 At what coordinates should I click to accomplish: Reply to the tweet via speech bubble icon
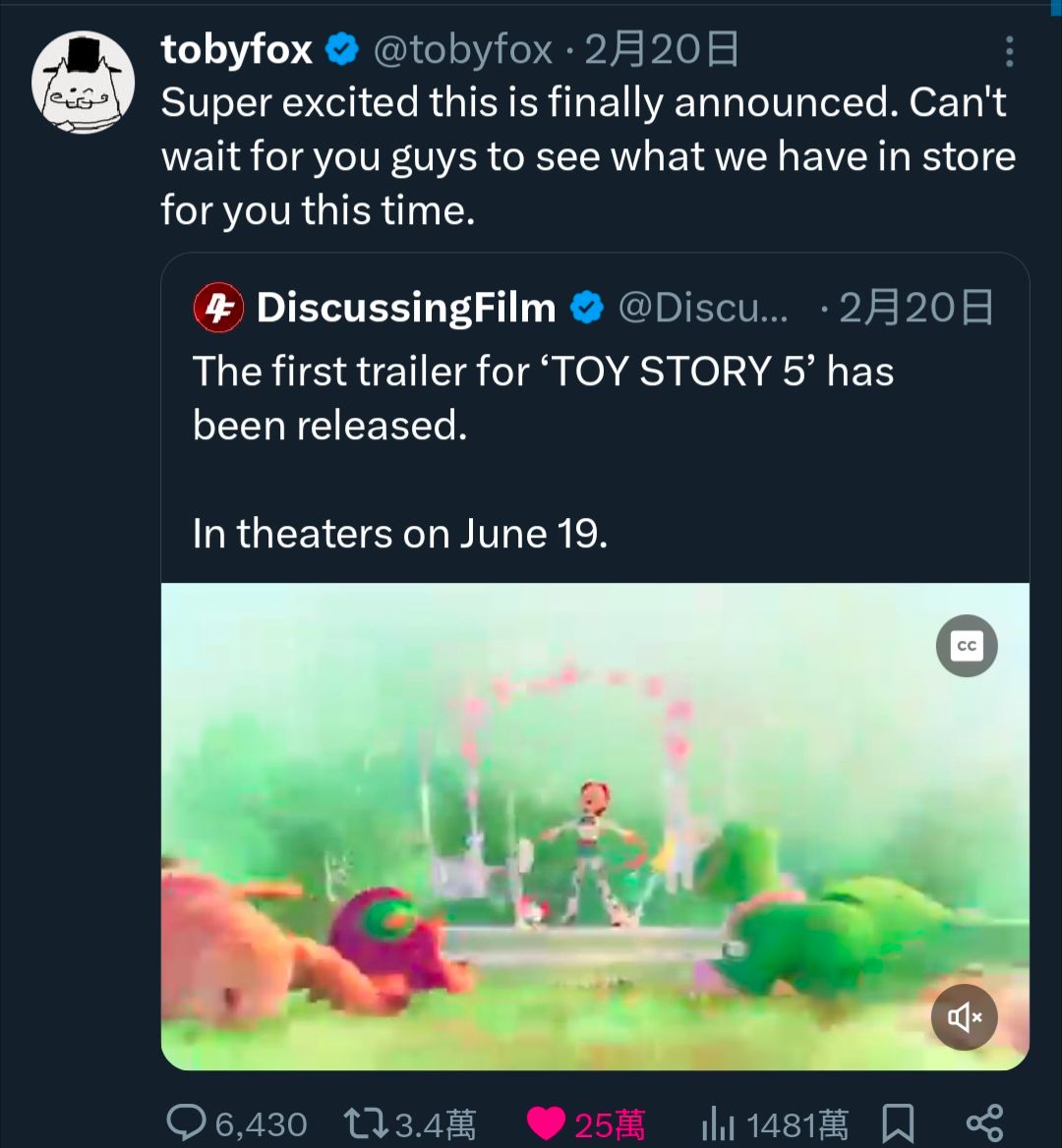click(x=187, y=1122)
